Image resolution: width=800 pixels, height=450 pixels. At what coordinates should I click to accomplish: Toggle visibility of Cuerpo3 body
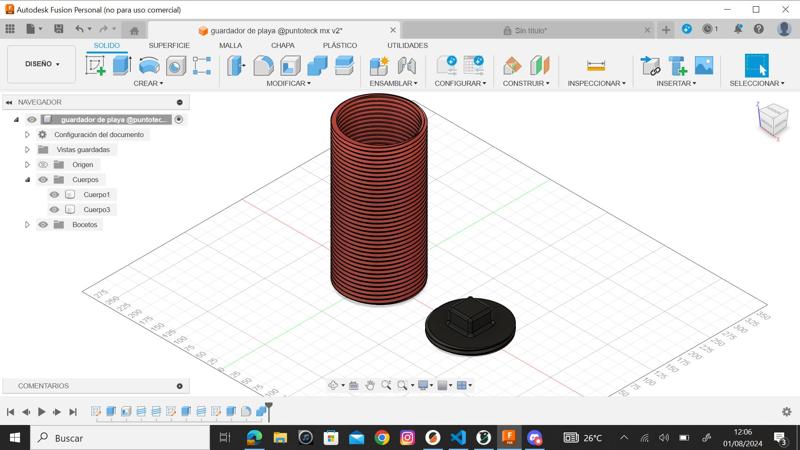coord(55,210)
